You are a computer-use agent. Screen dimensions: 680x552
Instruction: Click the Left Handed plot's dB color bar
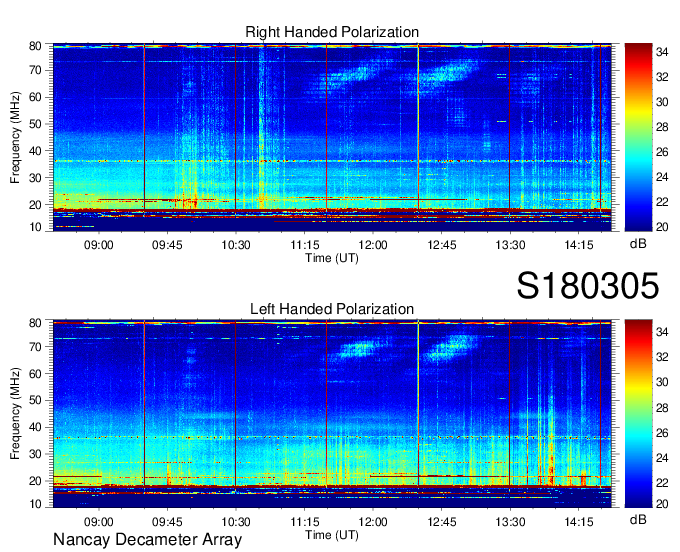pos(638,414)
